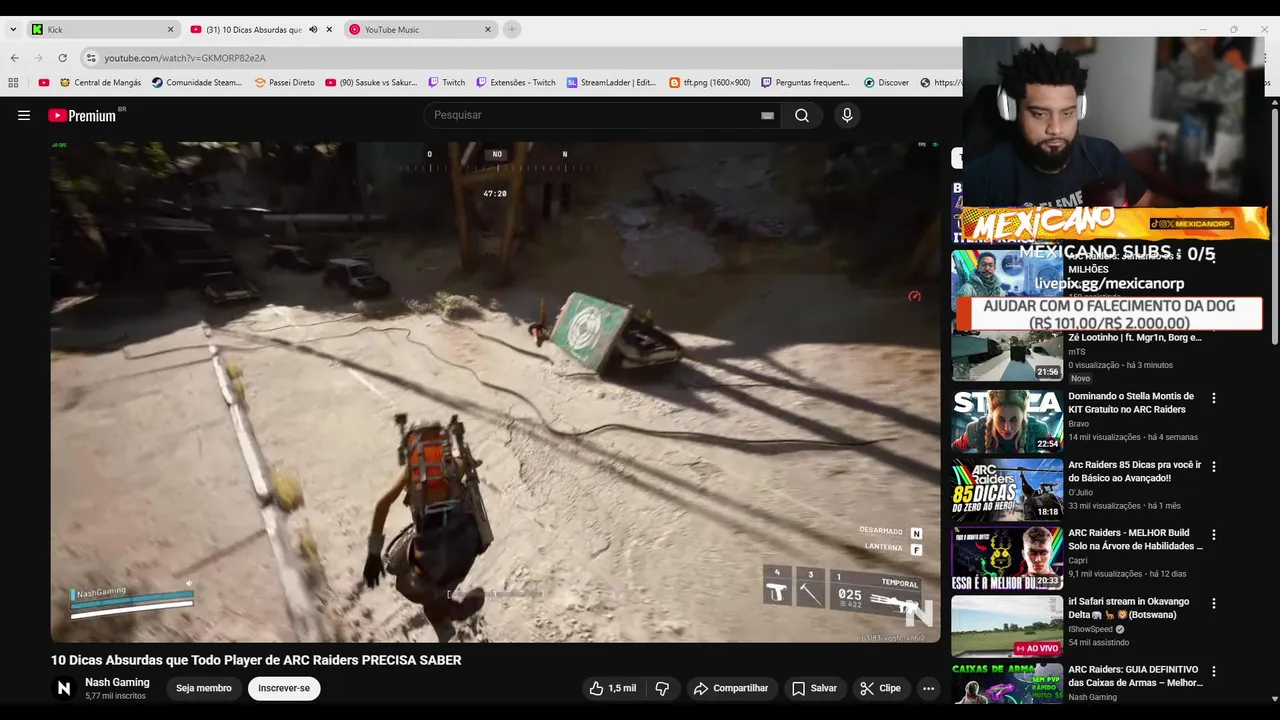Open options menu for Arc Raiders 85 Dicas
This screenshot has width=1280, height=720.
(1214, 466)
